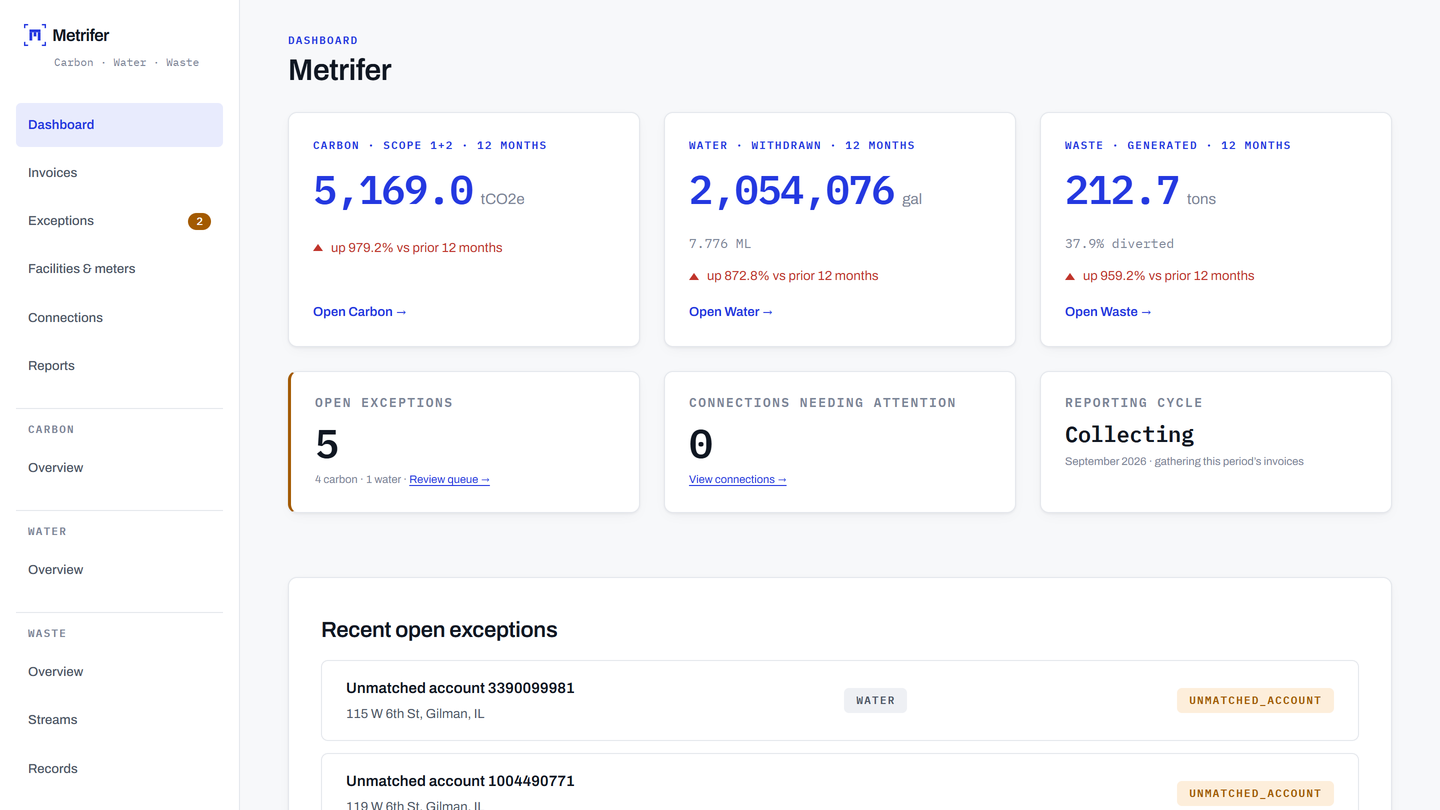Click the Recent open exceptions heading
This screenshot has height=810, width=1440.
(439, 630)
